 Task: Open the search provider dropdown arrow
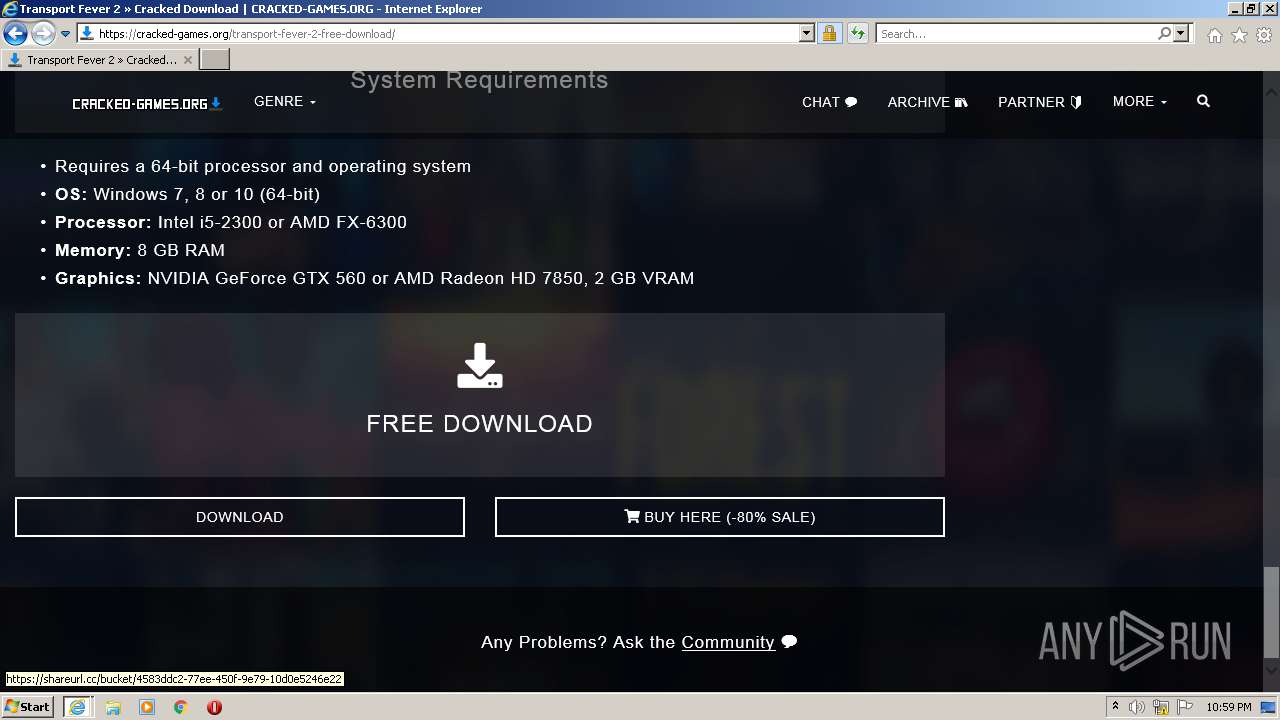click(x=1181, y=34)
